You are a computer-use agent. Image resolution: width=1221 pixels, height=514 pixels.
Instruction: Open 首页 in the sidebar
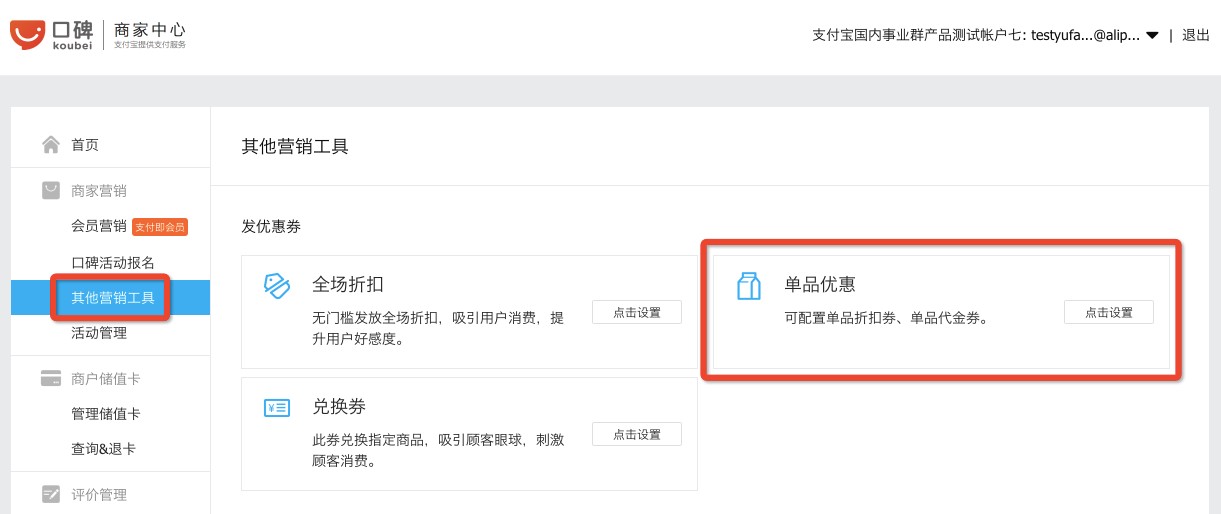click(85, 145)
